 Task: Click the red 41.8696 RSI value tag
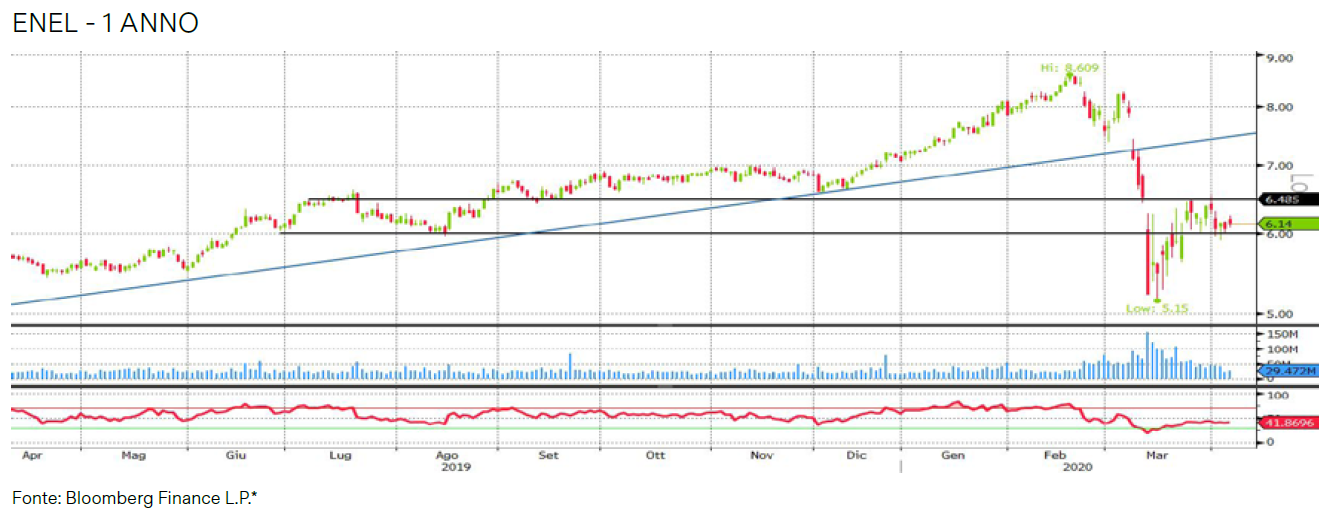coord(1288,423)
